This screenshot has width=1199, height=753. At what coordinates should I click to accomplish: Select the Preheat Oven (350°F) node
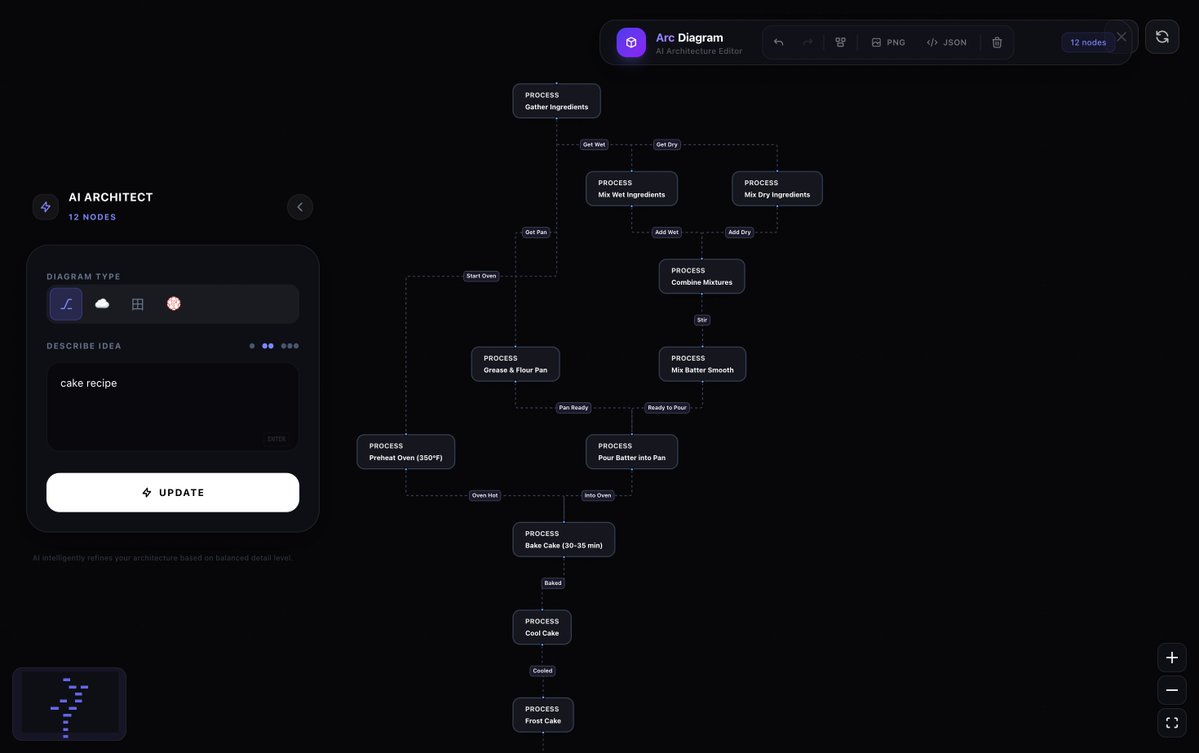[x=406, y=452]
